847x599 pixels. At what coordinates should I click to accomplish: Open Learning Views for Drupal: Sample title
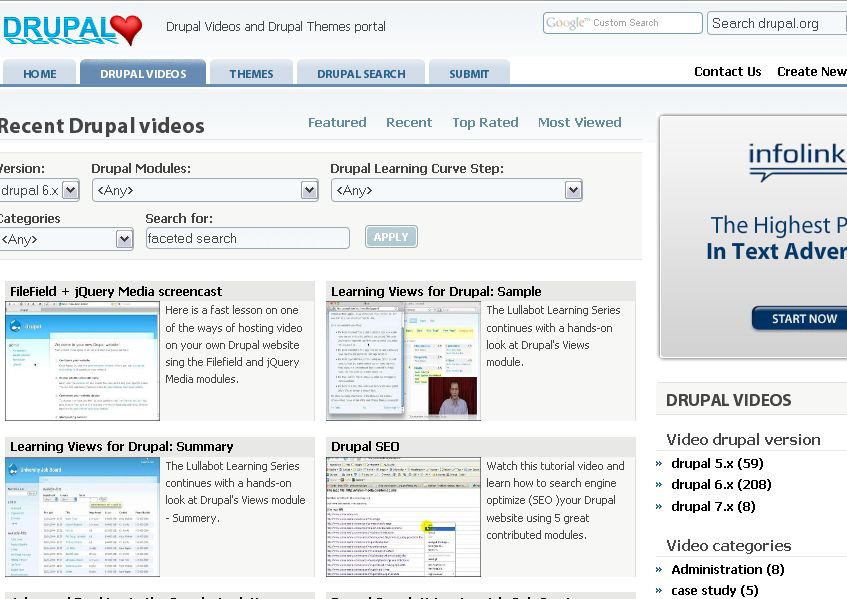pyautogui.click(x=436, y=292)
